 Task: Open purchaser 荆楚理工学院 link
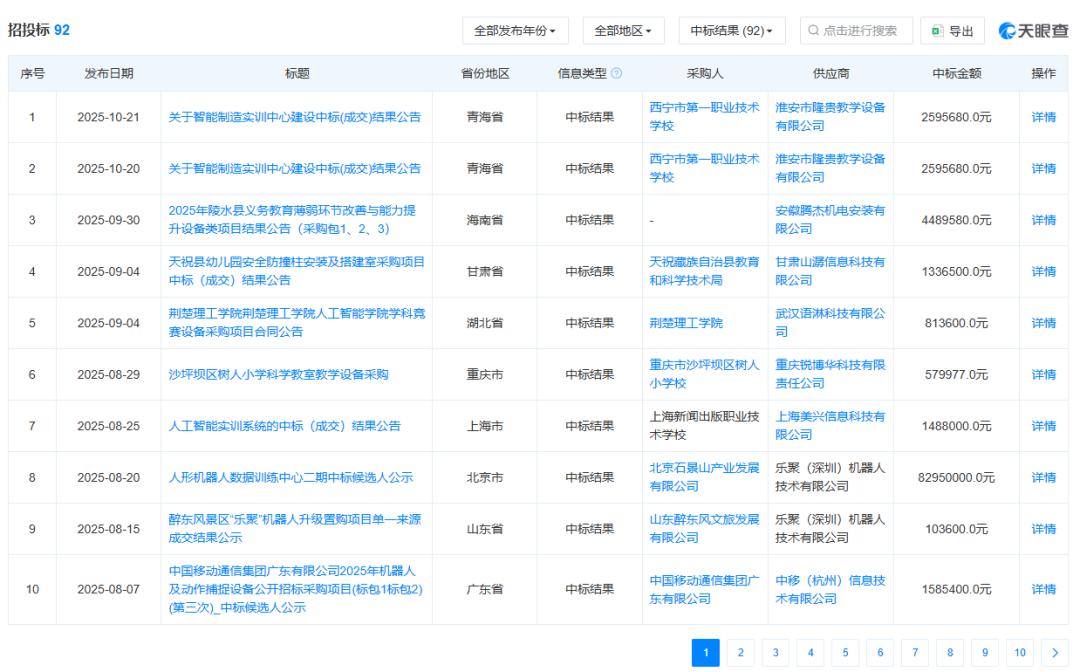pos(686,323)
